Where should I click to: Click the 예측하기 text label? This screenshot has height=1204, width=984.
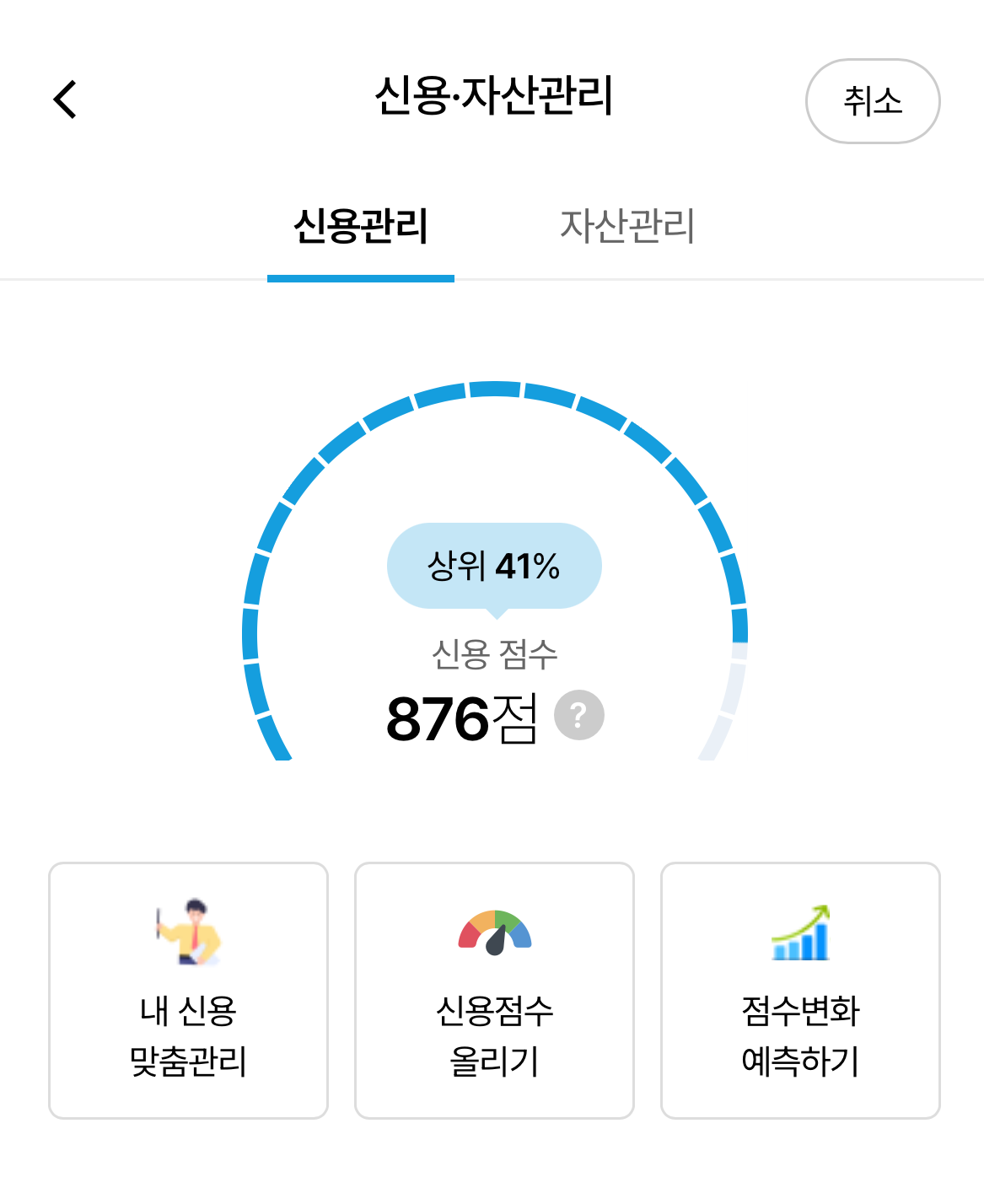[800, 1061]
